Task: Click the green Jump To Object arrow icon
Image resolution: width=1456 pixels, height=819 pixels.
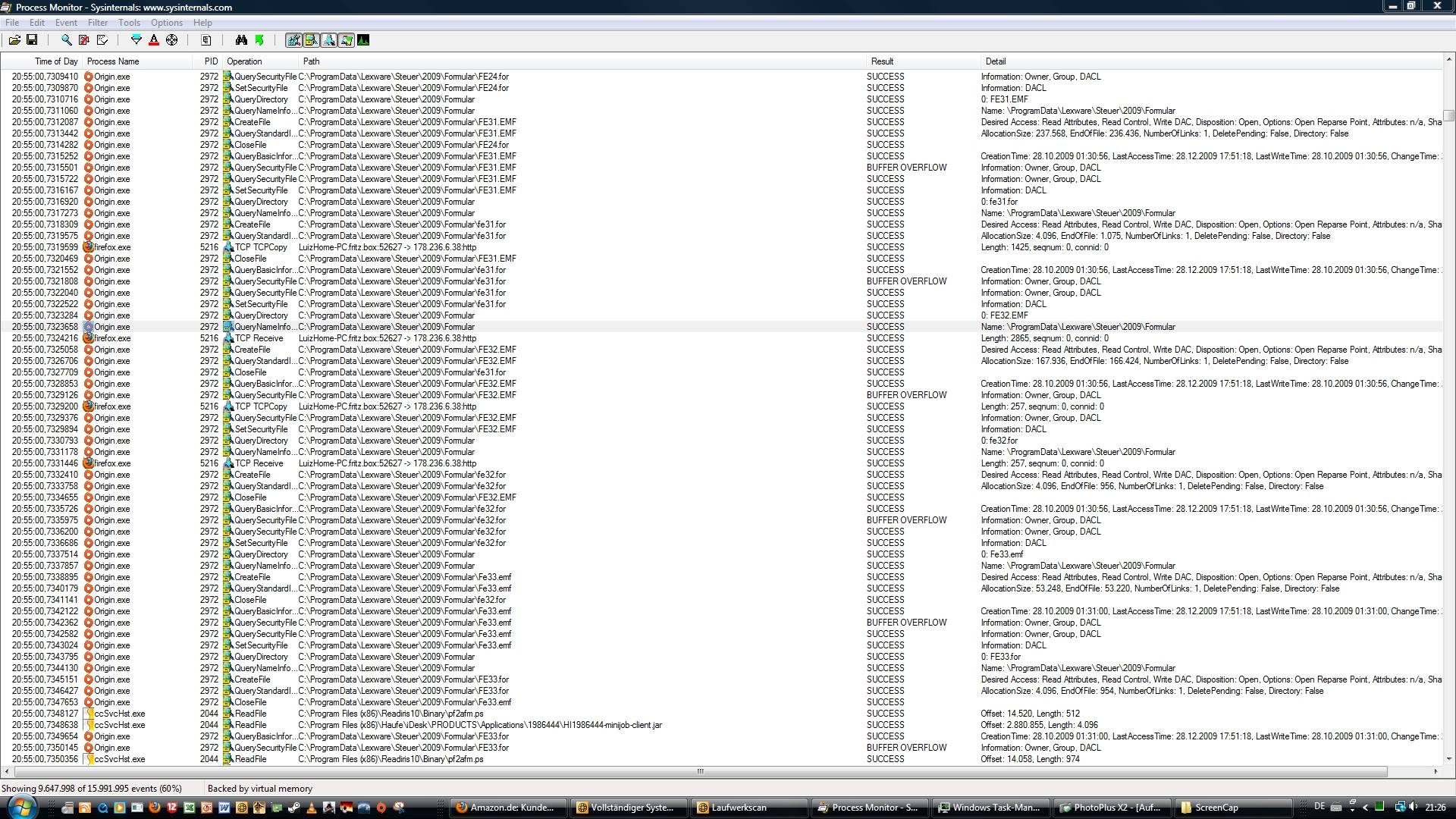Action: (259, 40)
